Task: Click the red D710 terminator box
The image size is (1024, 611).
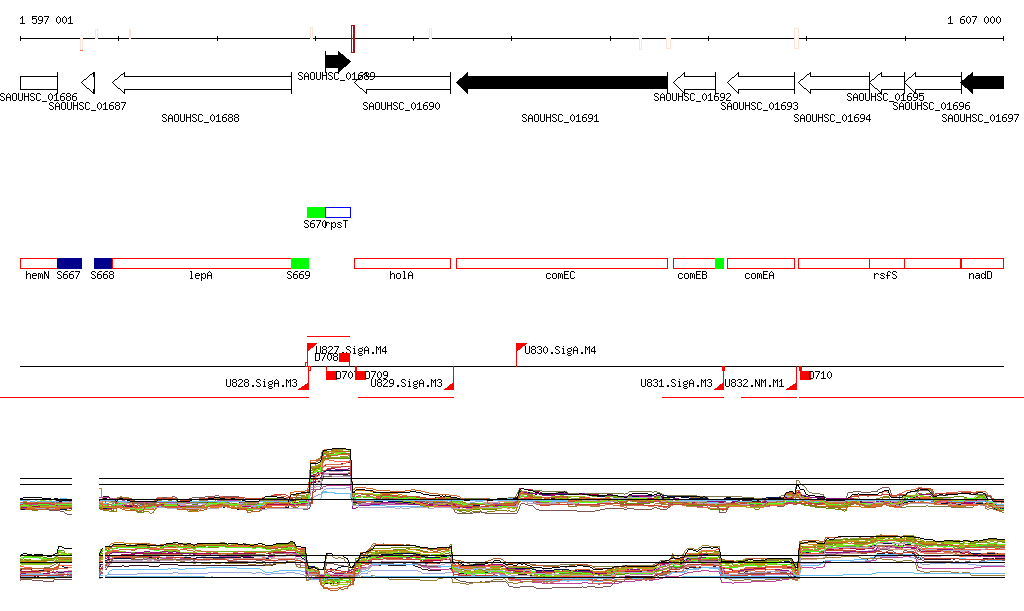Action: point(805,375)
